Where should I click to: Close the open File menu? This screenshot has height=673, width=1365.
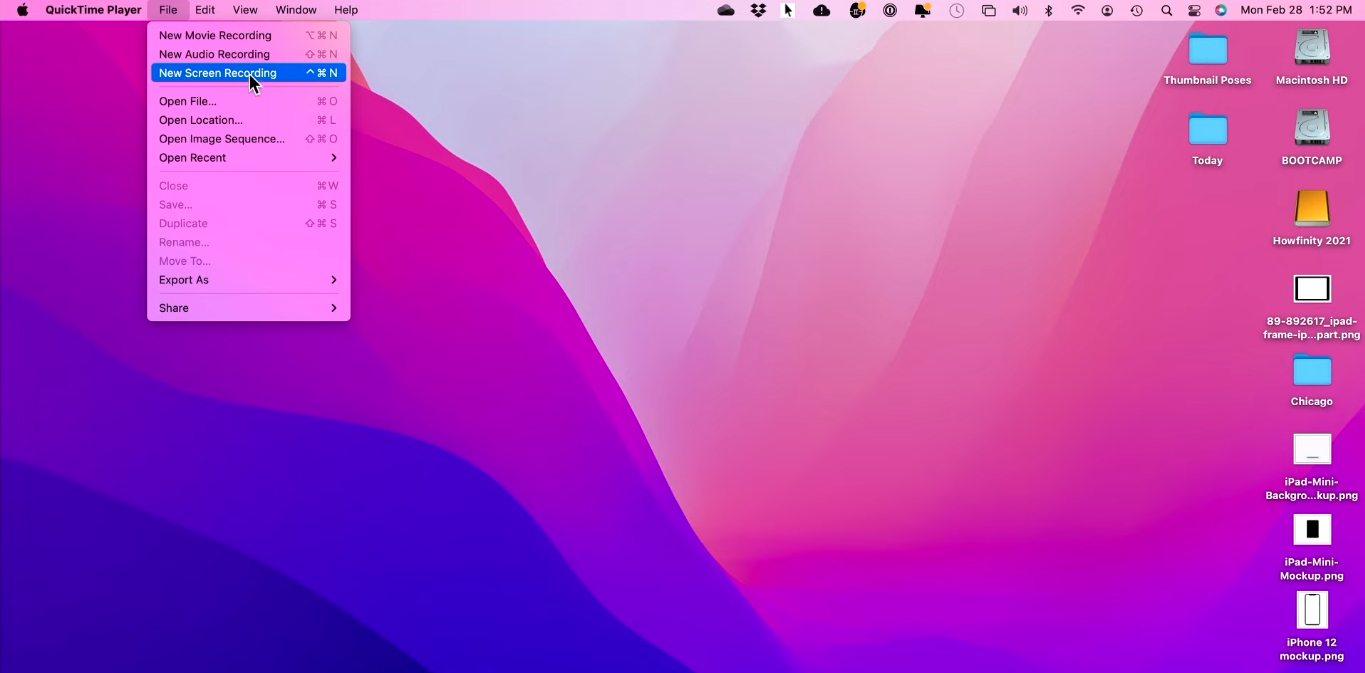pos(168,10)
